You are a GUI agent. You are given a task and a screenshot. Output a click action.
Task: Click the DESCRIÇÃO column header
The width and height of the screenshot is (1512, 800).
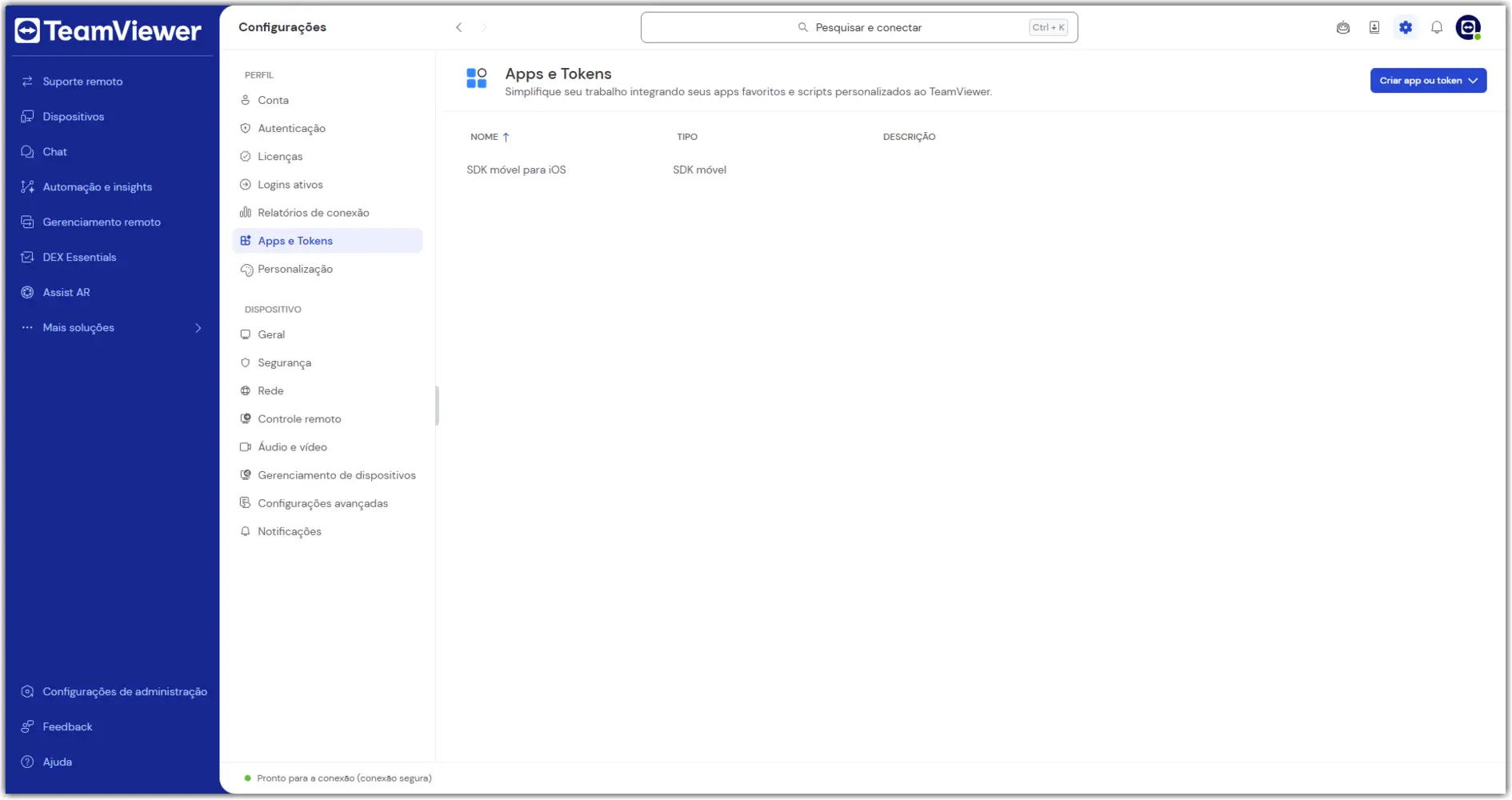click(909, 137)
